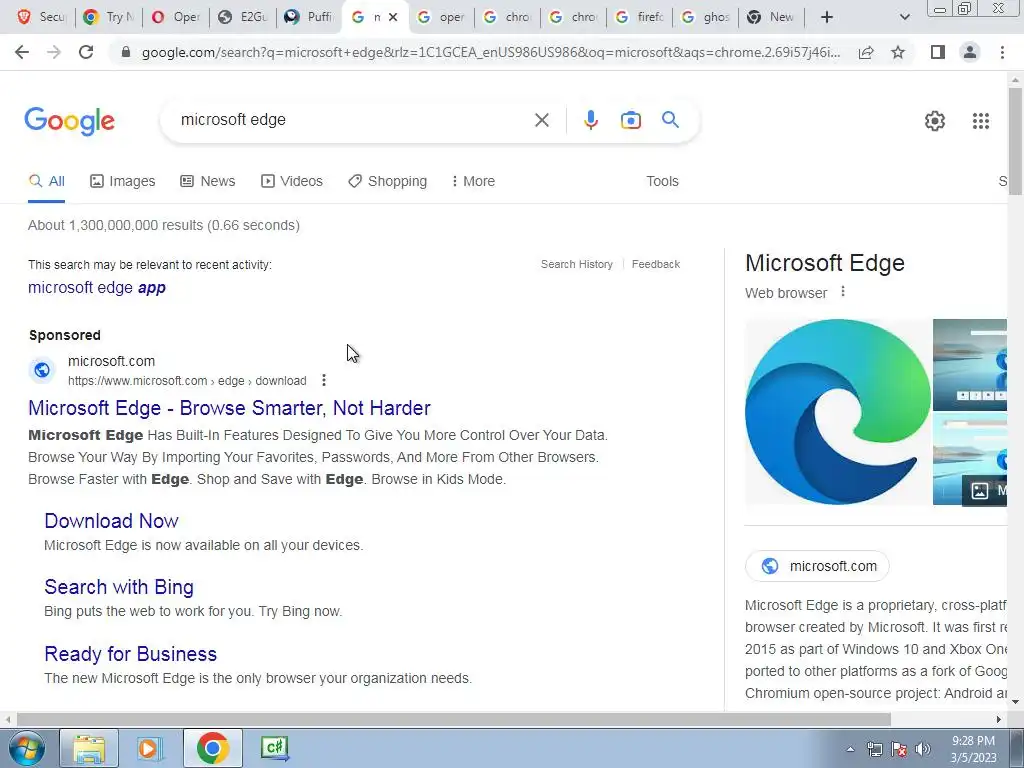1024x768 pixels.
Task: Open the Tools options
Action: tap(662, 181)
